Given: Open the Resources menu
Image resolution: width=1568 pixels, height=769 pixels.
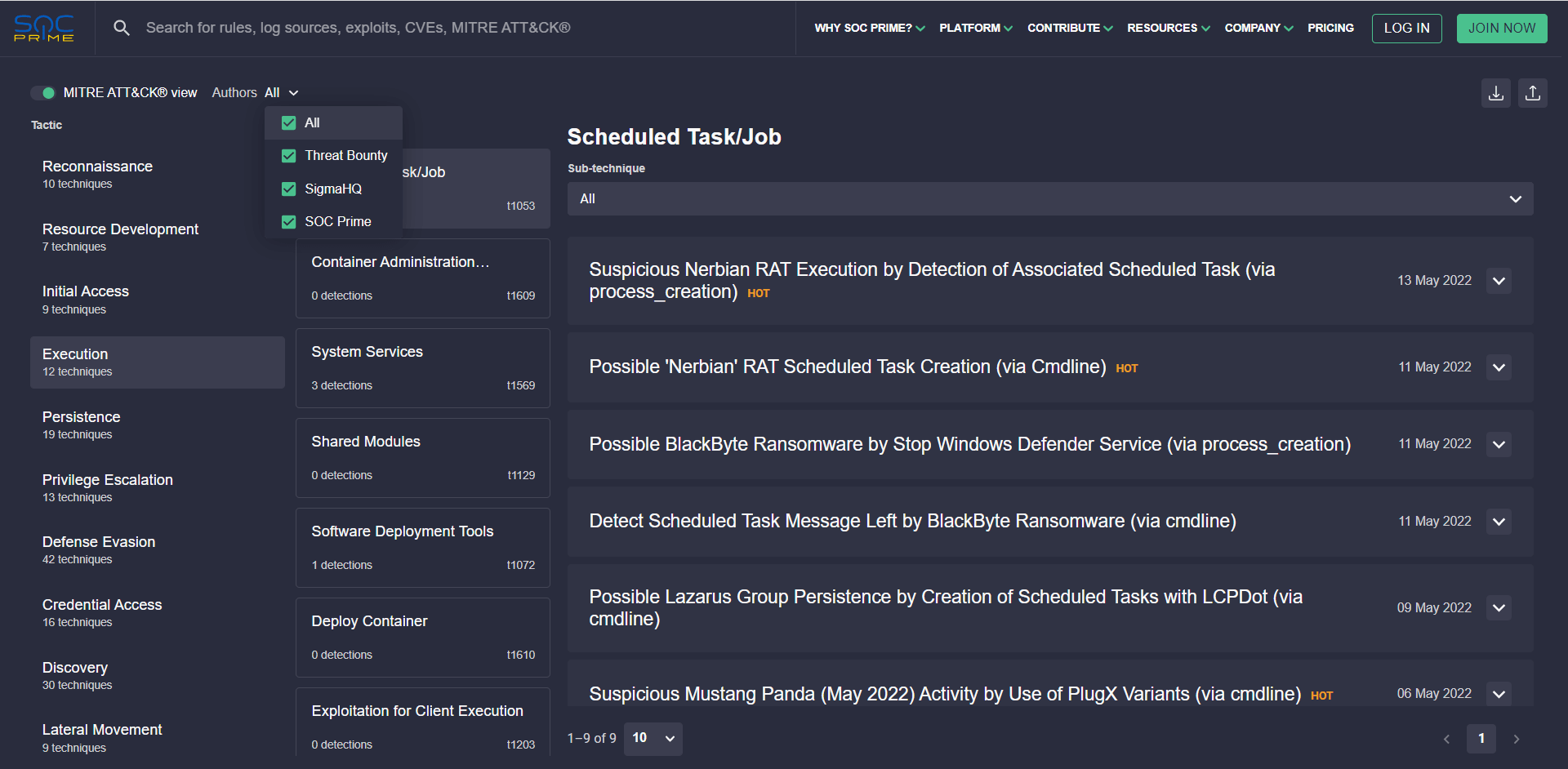Looking at the screenshot, I should 1168,28.
